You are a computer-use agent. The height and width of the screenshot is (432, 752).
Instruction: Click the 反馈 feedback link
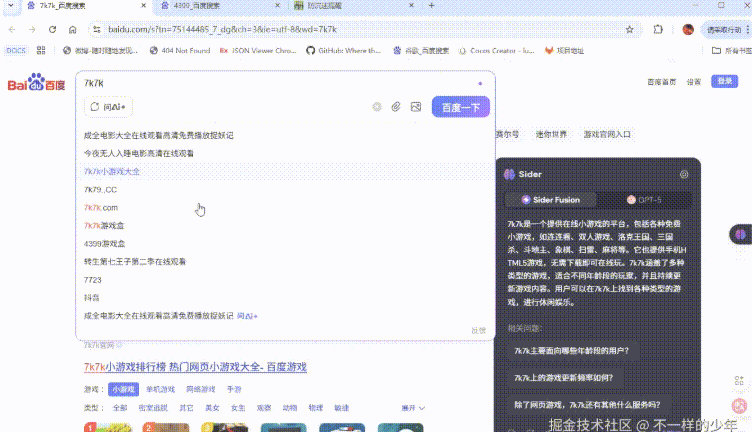[479, 330]
